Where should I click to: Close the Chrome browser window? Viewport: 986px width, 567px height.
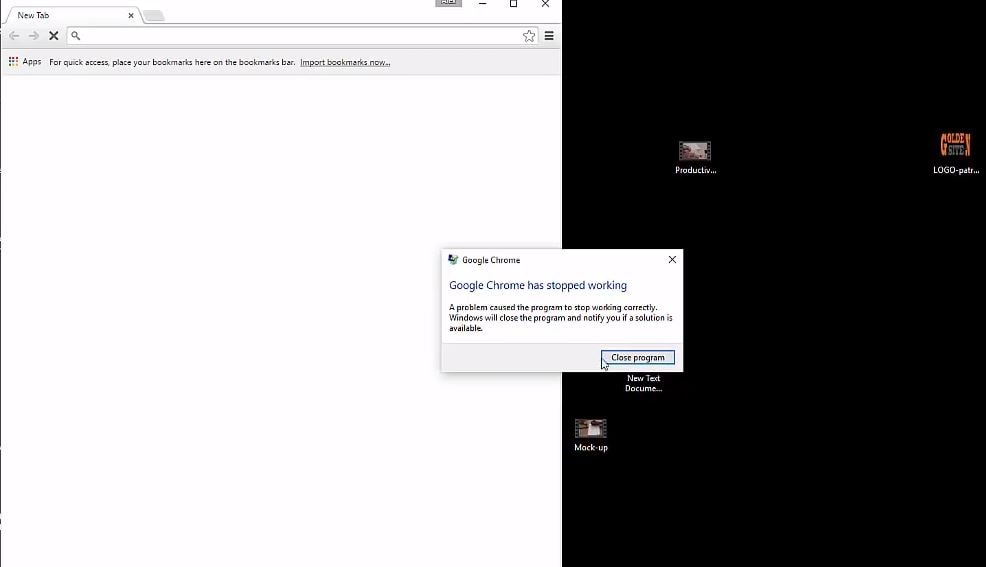[x=545, y=4]
